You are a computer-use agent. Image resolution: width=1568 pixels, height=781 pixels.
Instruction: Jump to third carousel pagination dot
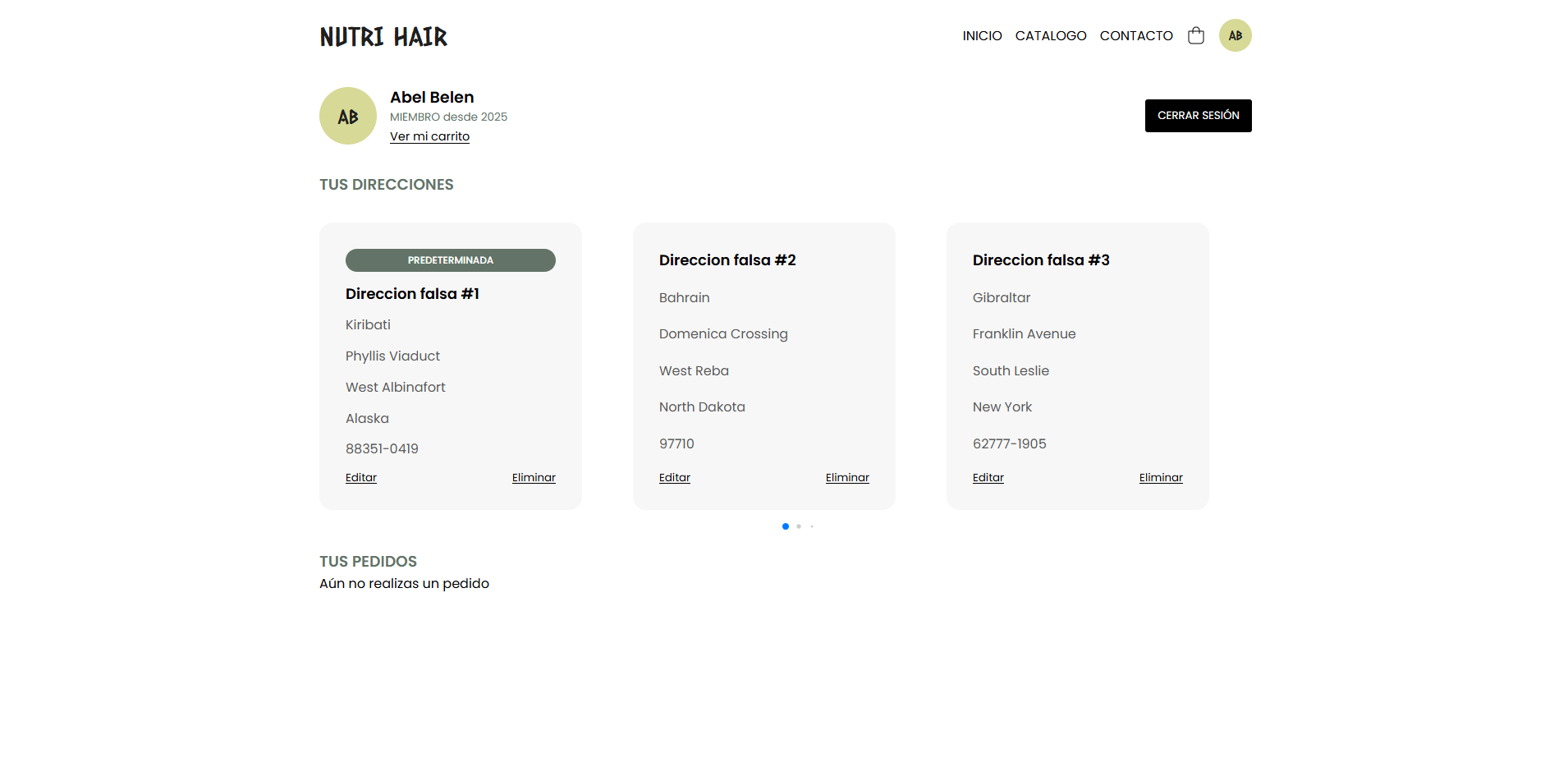[812, 526]
